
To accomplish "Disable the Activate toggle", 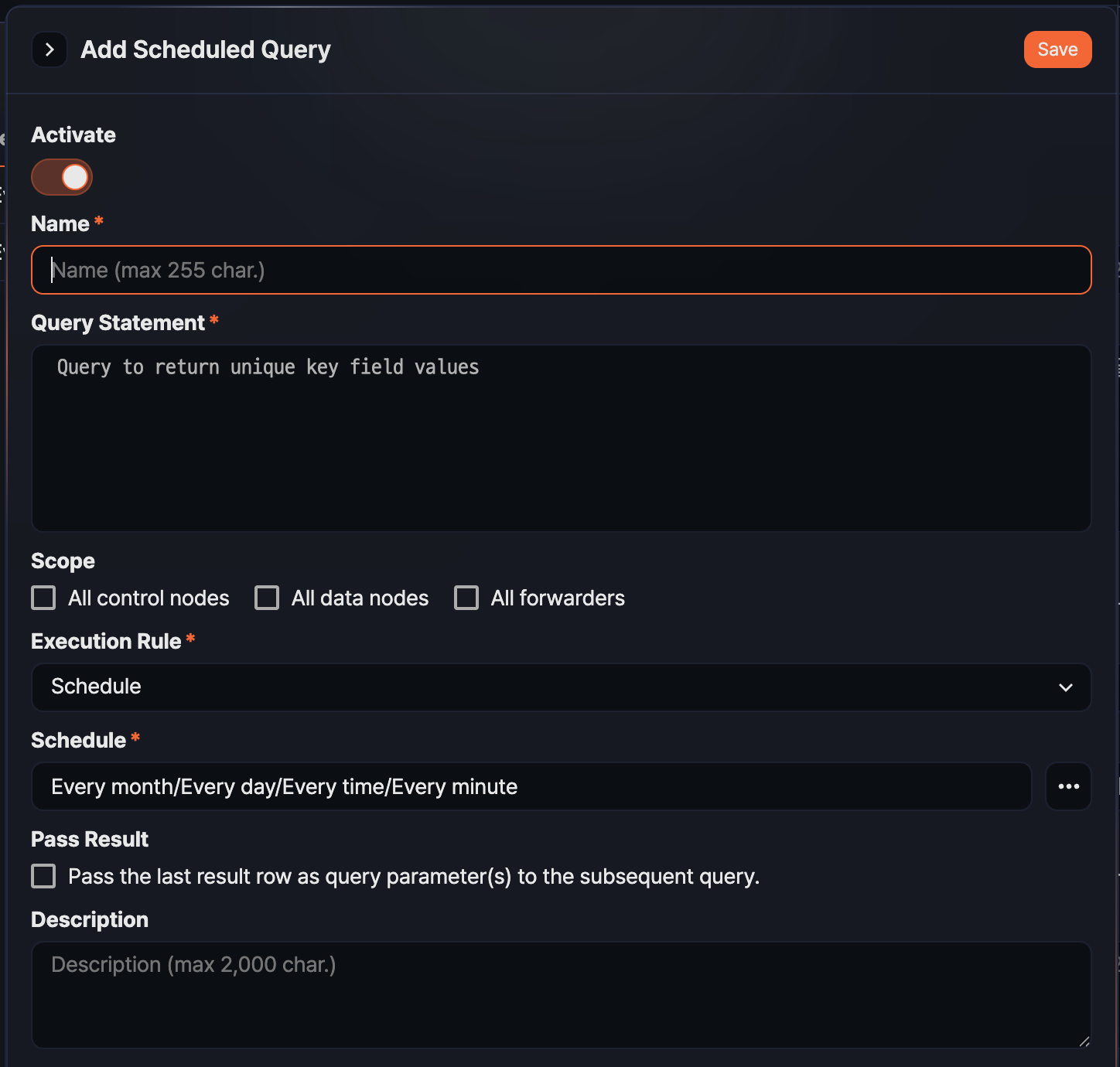I will [x=62, y=177].
